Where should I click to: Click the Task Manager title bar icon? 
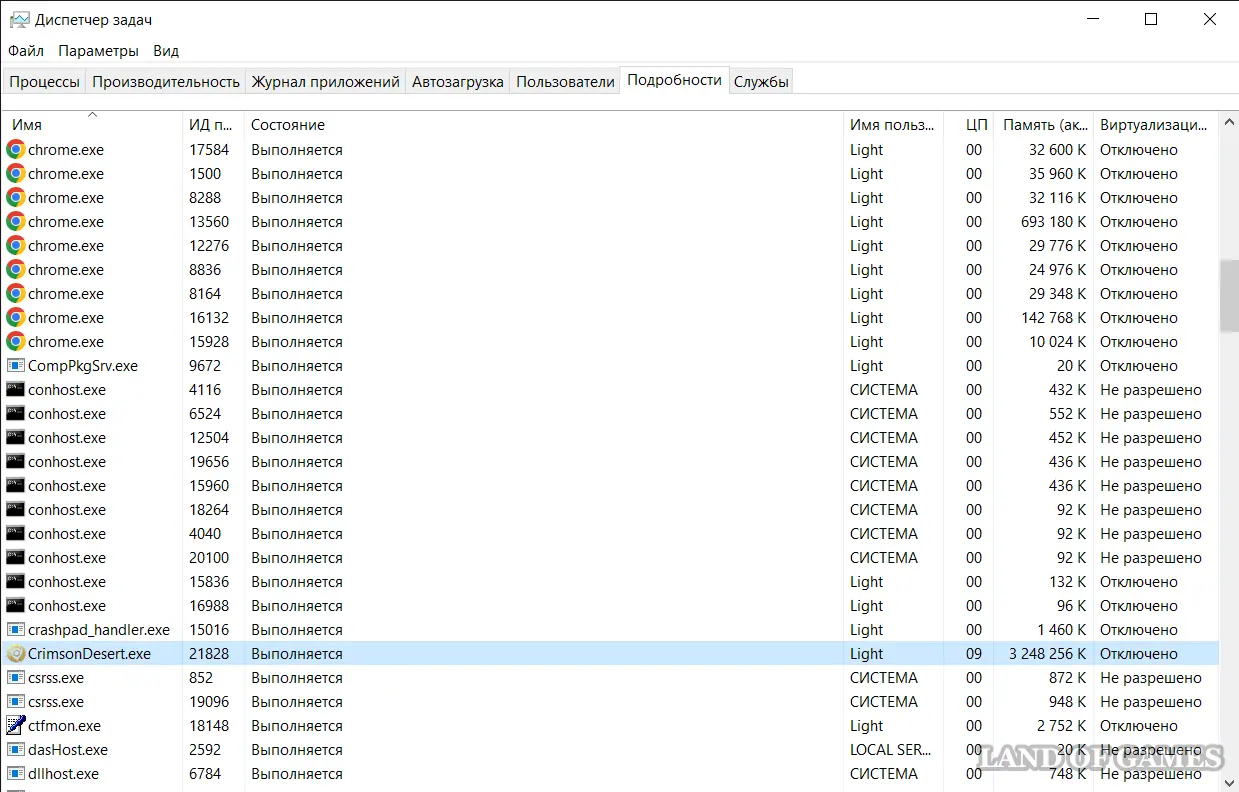19,20
